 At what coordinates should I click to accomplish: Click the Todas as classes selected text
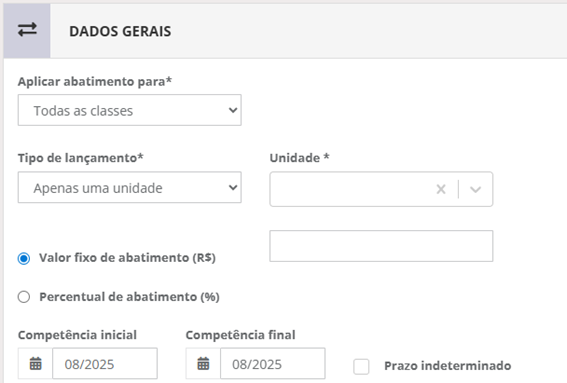[x=83, y=111]
